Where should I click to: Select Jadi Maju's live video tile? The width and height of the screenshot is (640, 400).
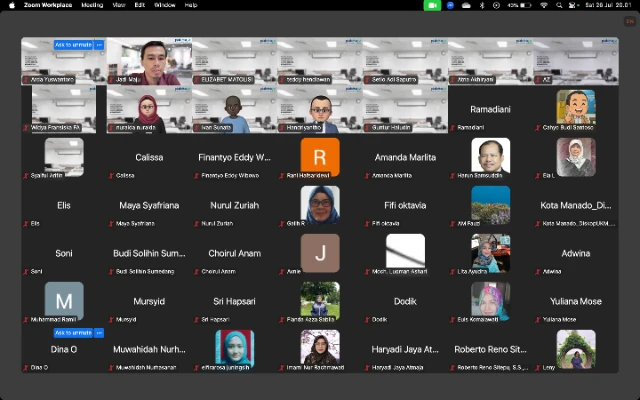click(x=149, y=61)
